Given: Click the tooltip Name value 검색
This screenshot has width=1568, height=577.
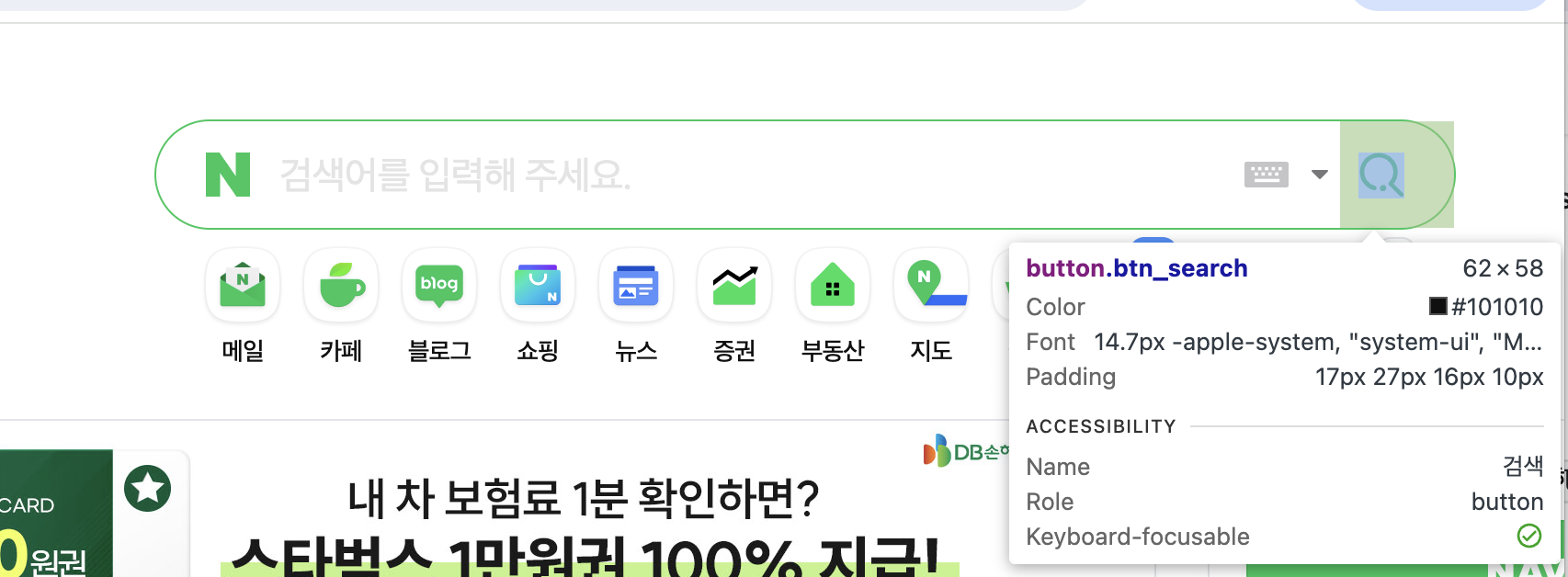Looking at the screenshot, I should 1523,466.
